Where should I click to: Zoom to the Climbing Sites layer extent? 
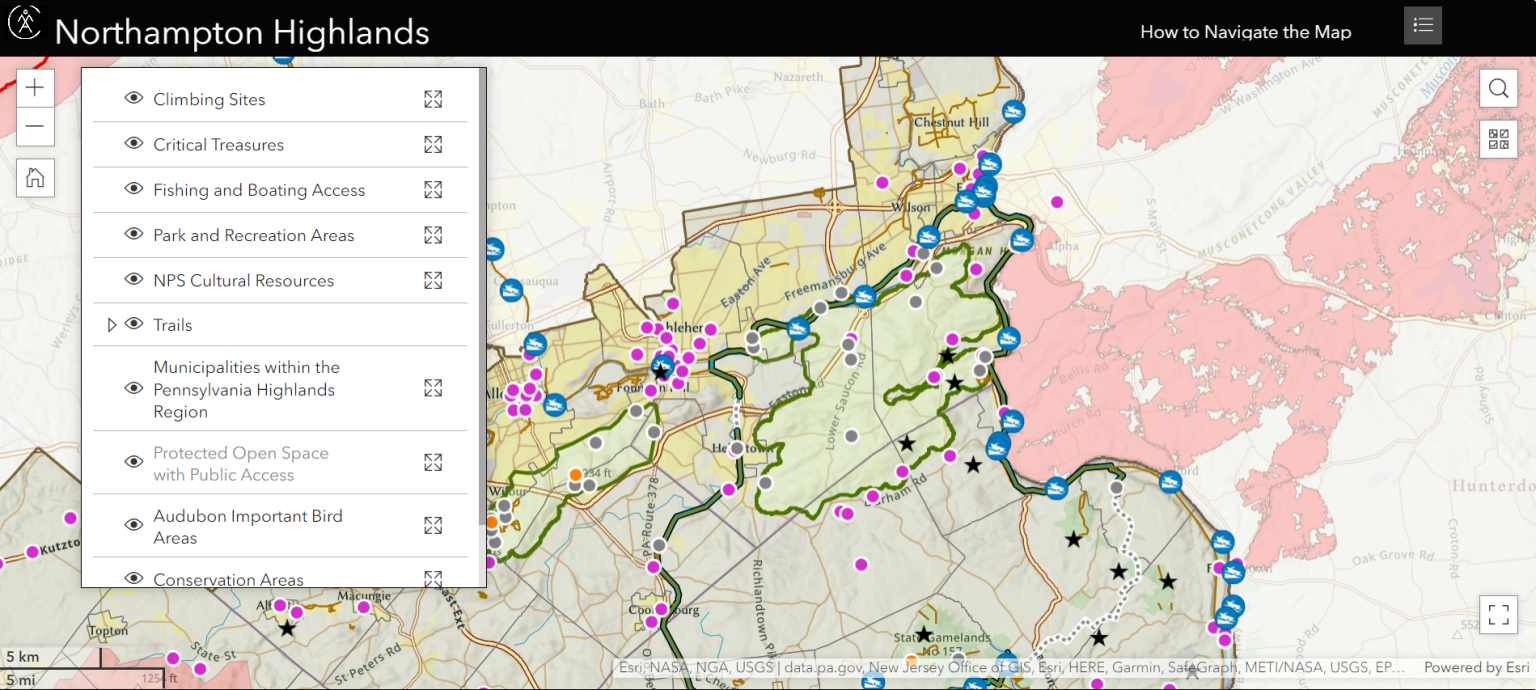tap(433, 99)
